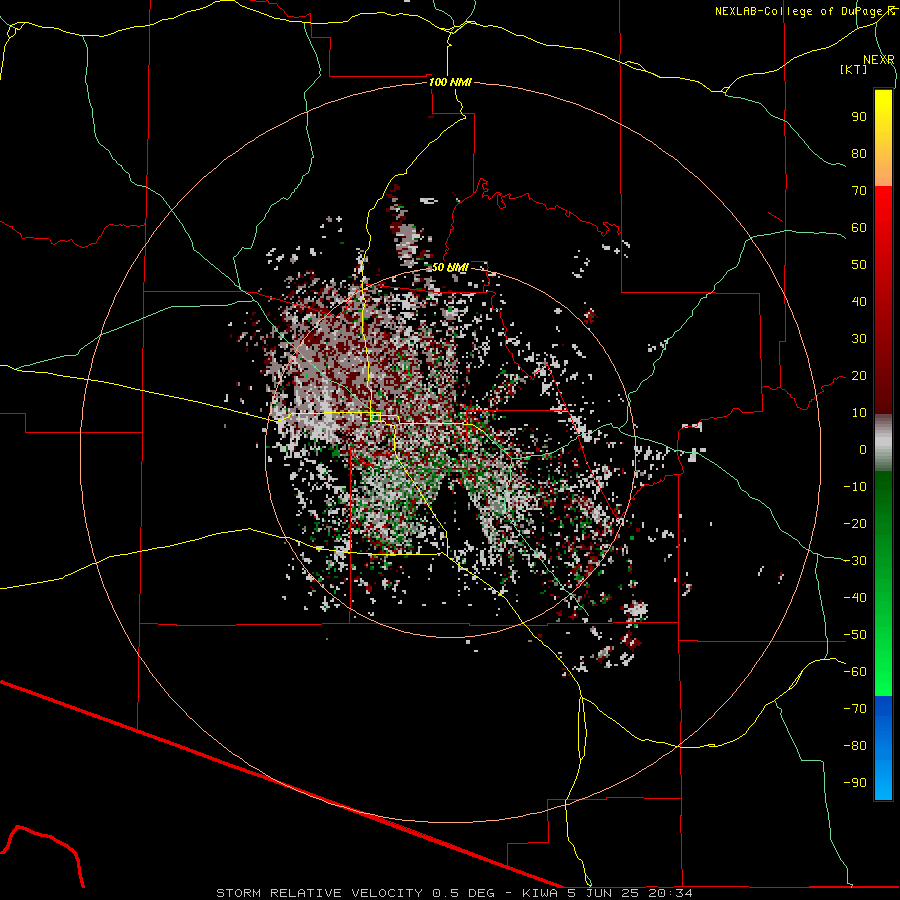Image resolution: width=900 pixels, height=900 pixels.
Task: Click the blue bottom segment of color bar
Action: coord(883,748)
